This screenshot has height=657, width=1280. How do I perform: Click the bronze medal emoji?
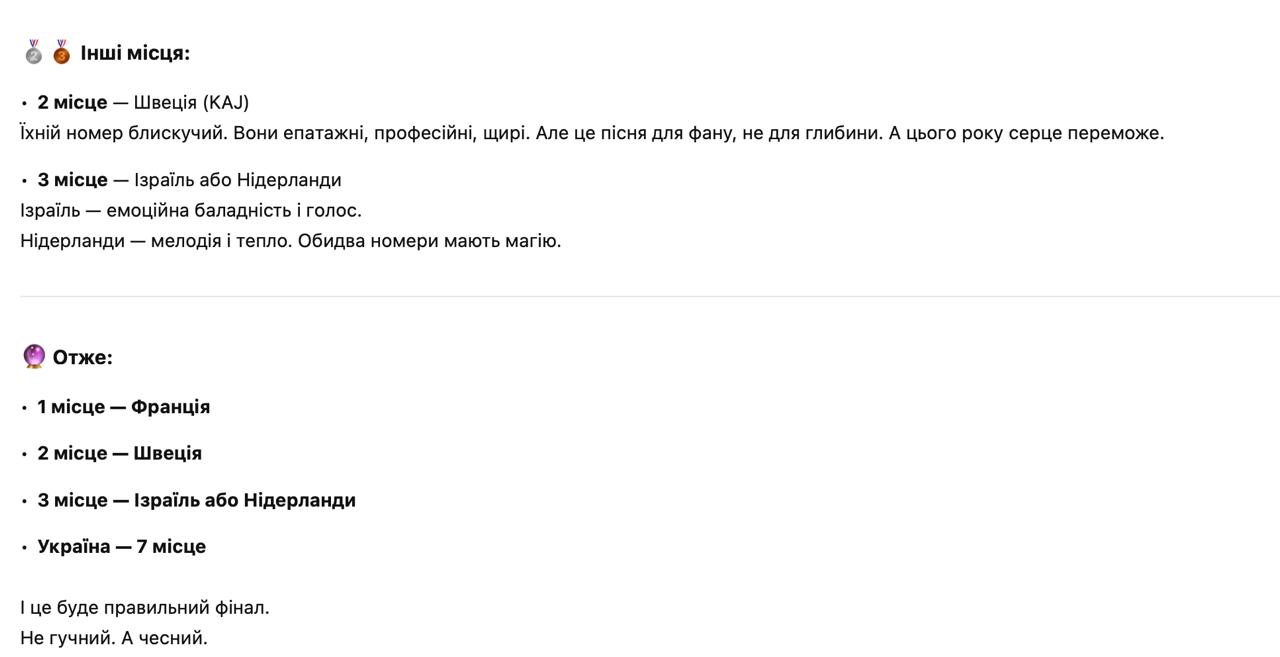[x=61, y=52]
